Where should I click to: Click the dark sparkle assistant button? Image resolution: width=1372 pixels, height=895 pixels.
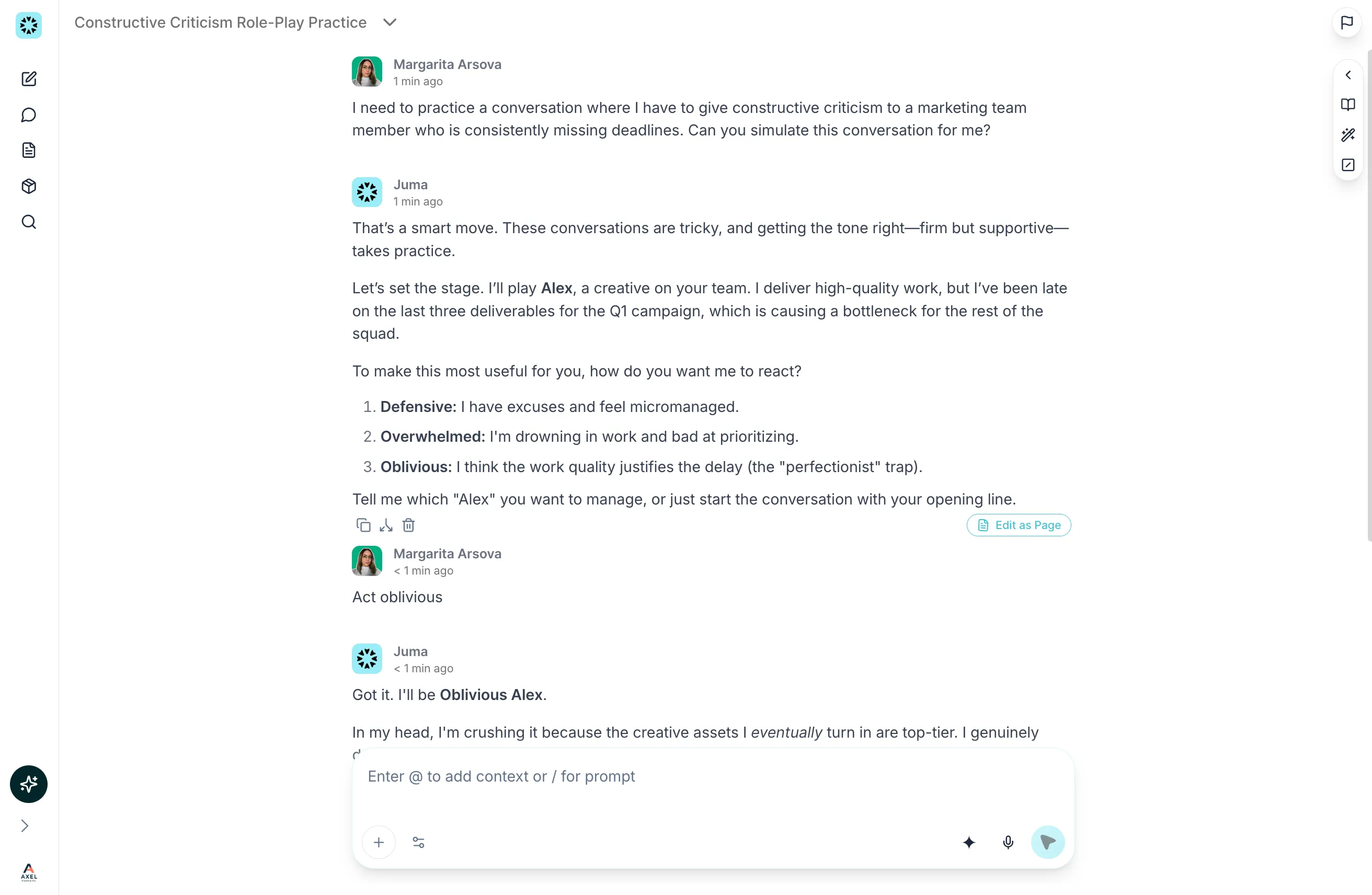(x=29, y=784)
